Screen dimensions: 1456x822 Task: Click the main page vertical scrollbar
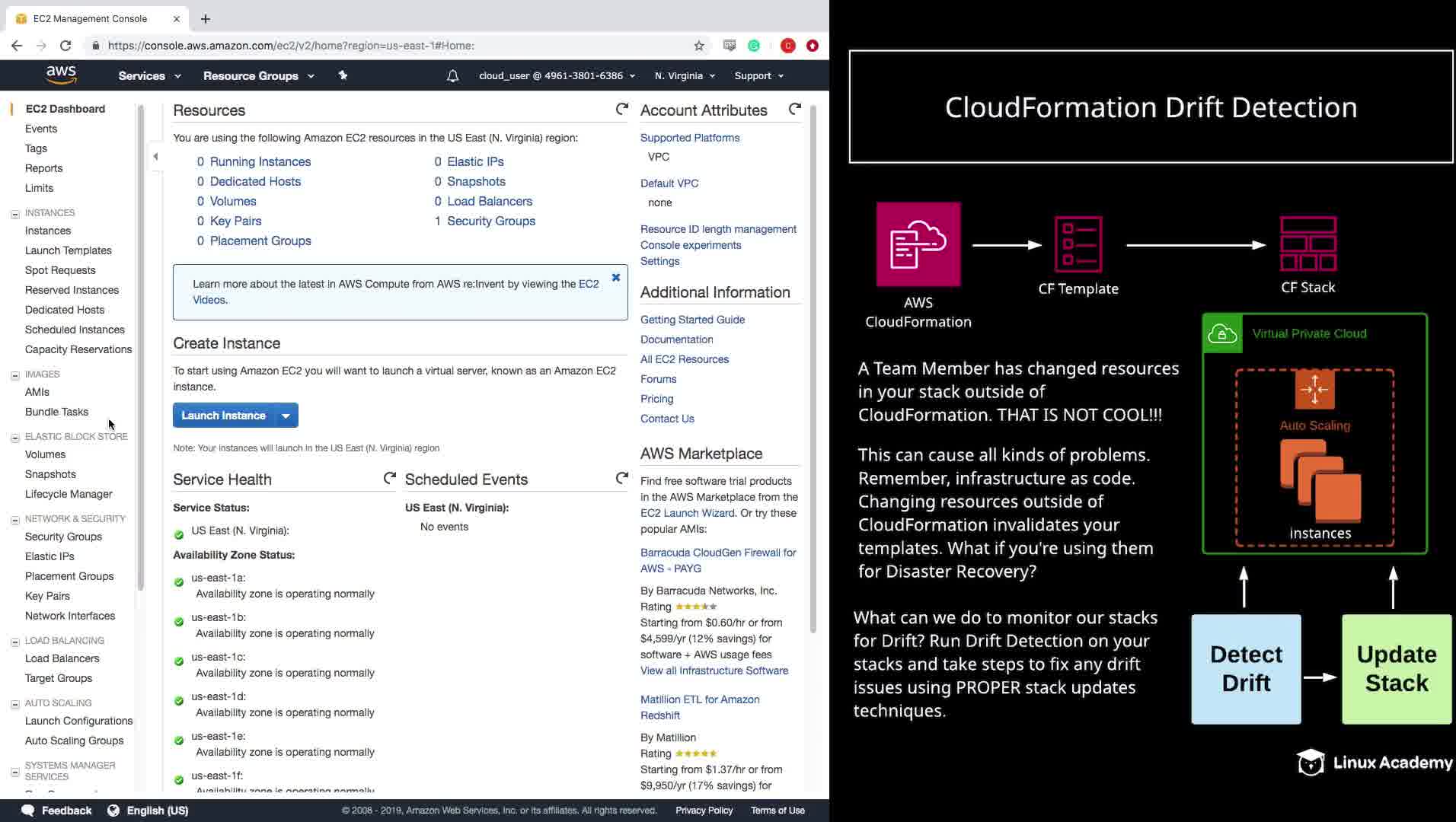point(813,369)
